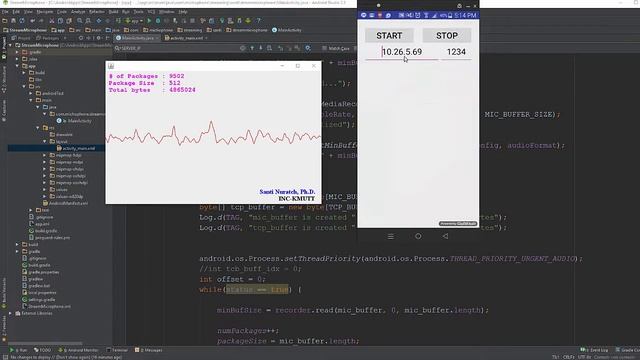640x360 pixels.
Task: Click the Save All toolbar icon
Action: [13, 20]
